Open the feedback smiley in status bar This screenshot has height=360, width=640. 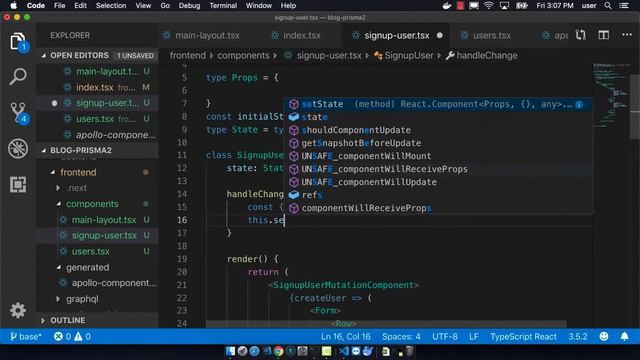coord(604,337)
